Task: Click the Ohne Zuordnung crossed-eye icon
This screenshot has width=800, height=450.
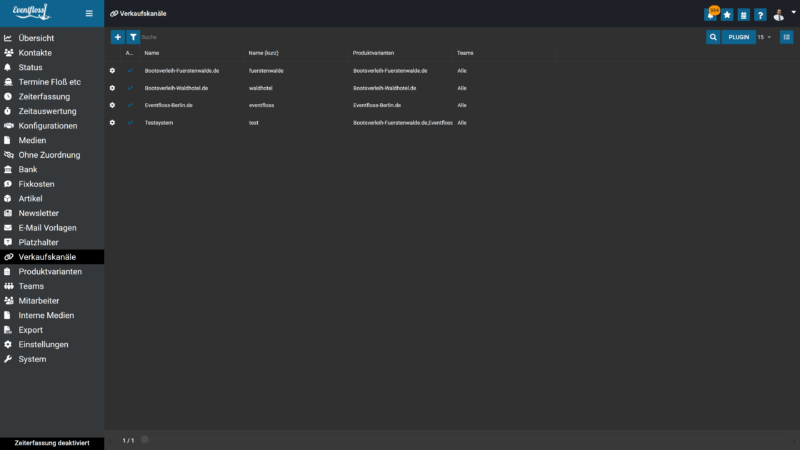Action: [8, 155]
